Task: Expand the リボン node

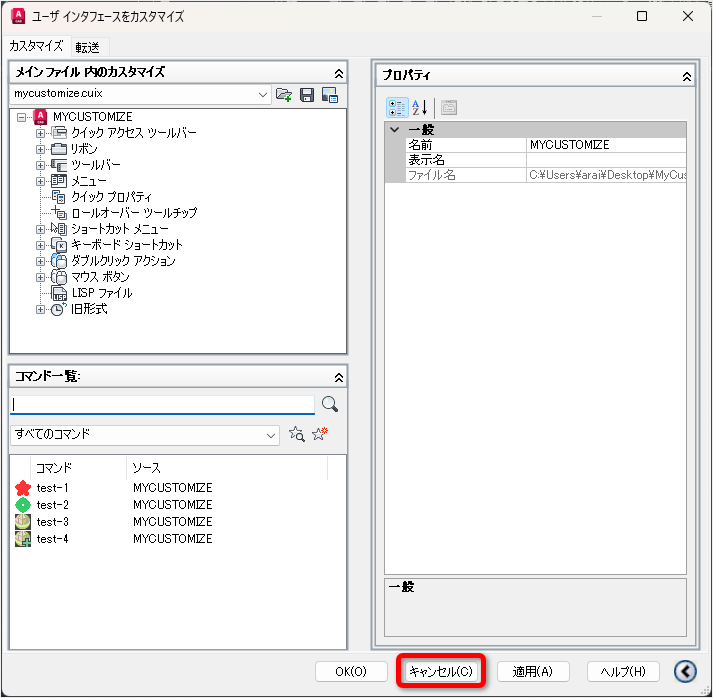Action: (x=40, y=149)
